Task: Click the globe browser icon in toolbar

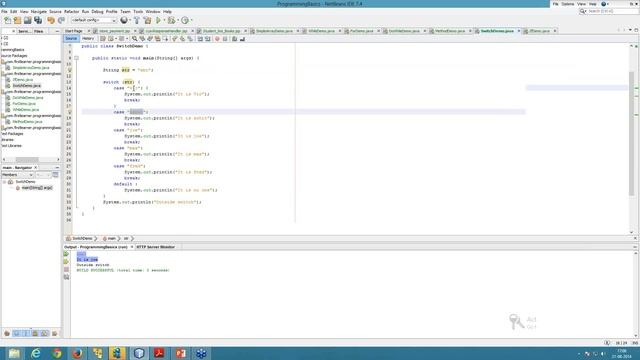Action: [x=124, y=20]
